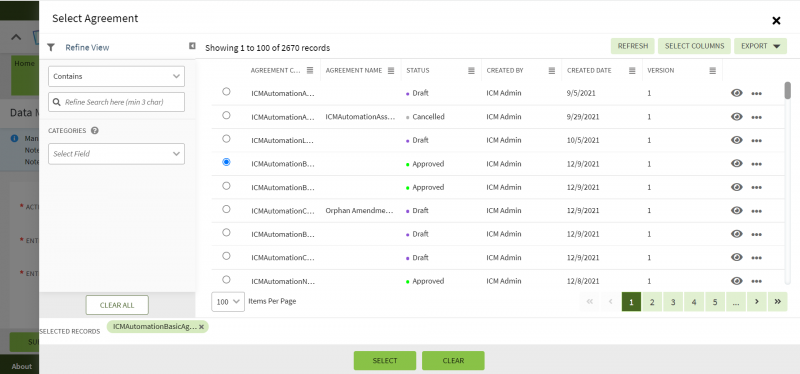This screenshot has height=374, width=800.
Task: View the record dated 10/5/2021 via eye icon
Action: pos(736,140)
